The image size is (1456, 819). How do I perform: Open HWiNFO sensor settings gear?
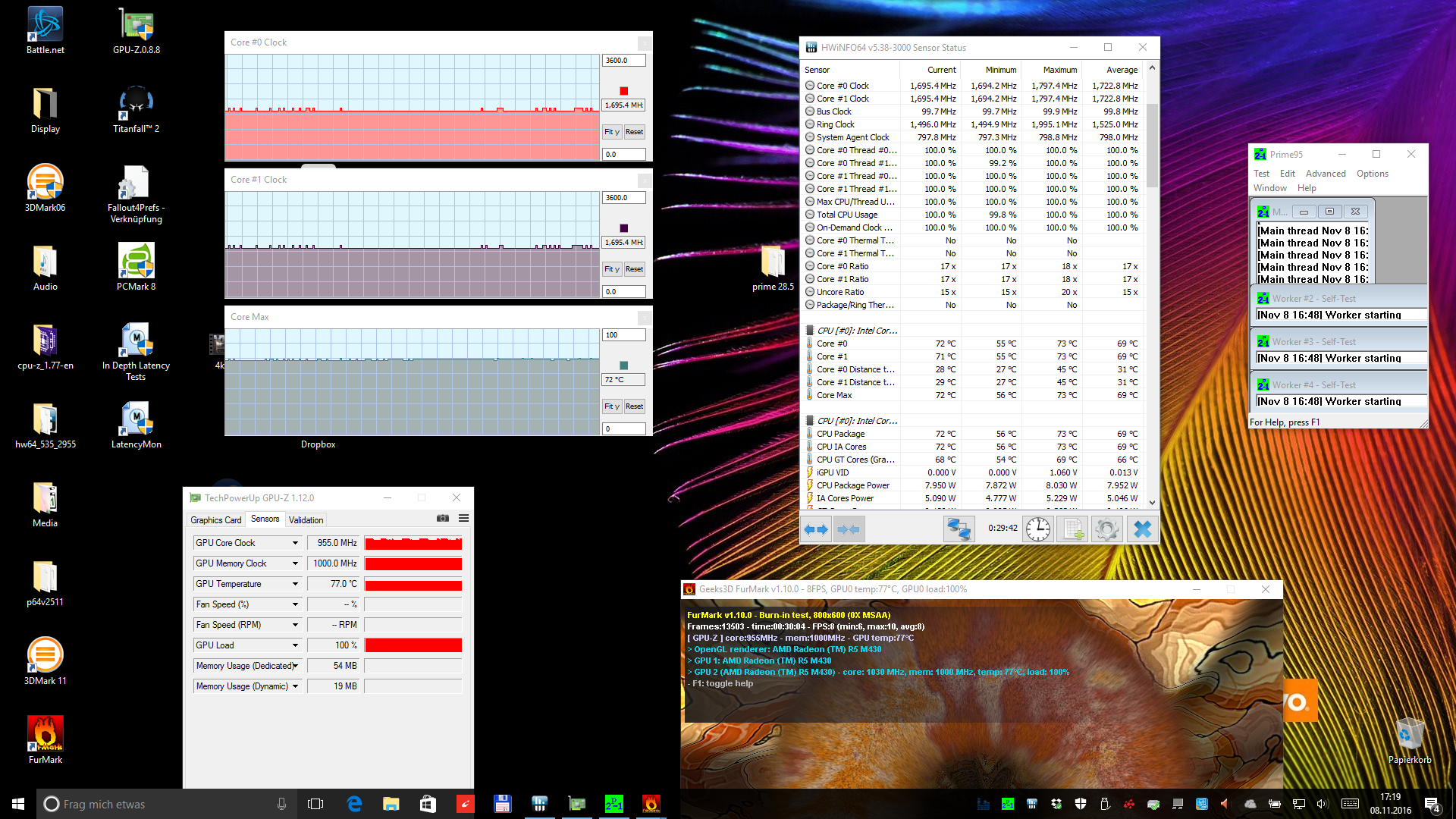coord(1106,529)
